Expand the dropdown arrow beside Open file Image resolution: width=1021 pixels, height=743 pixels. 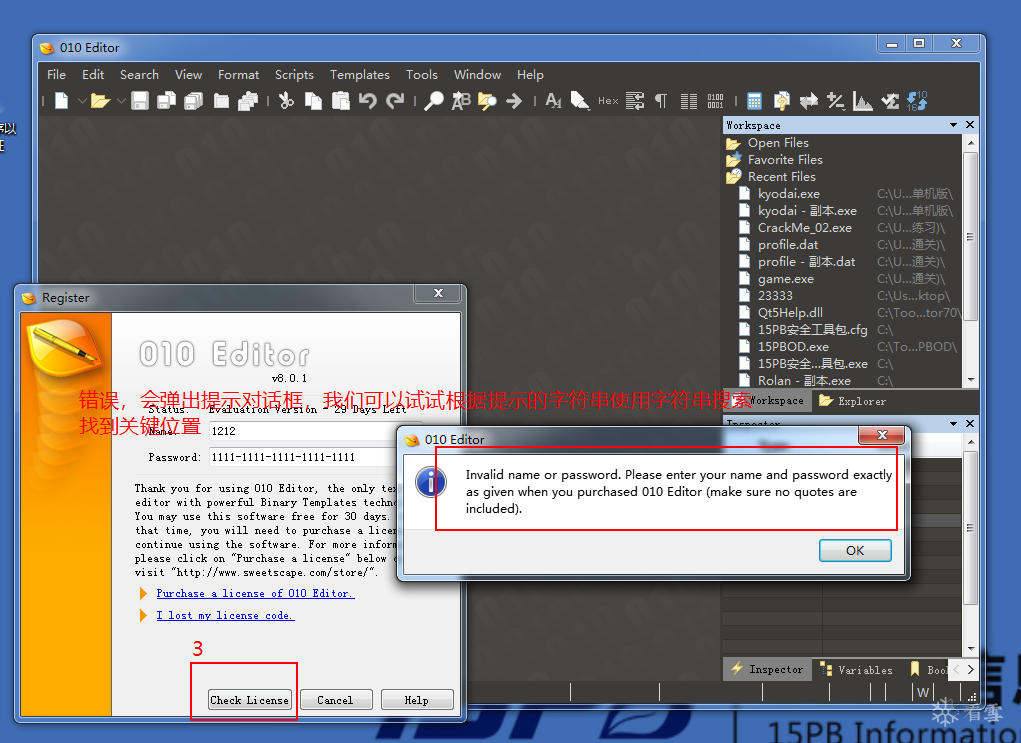(121, 101)
